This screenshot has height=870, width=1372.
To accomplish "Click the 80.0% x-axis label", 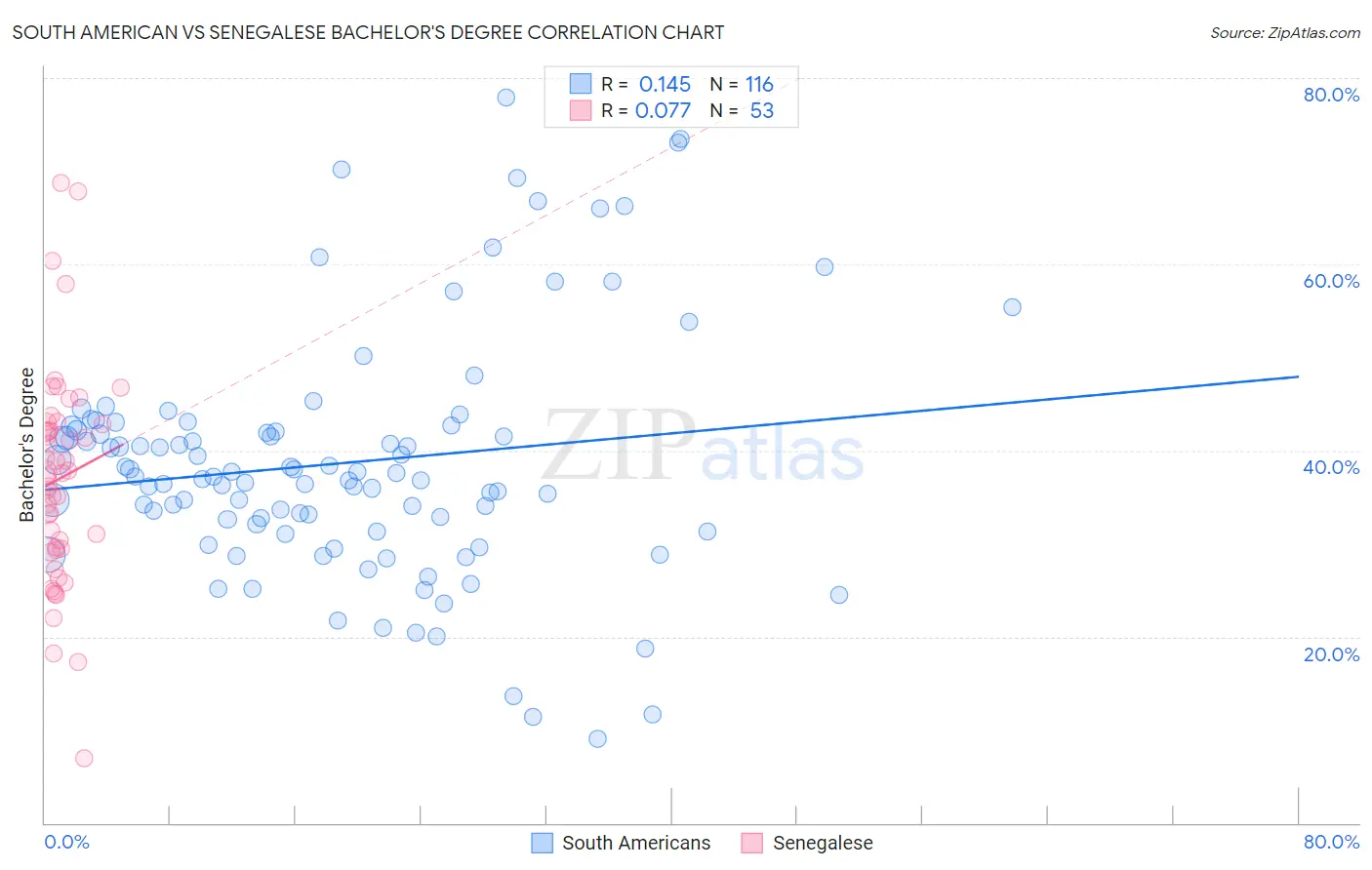I will pyautogui.click(x=1331, y=842).
